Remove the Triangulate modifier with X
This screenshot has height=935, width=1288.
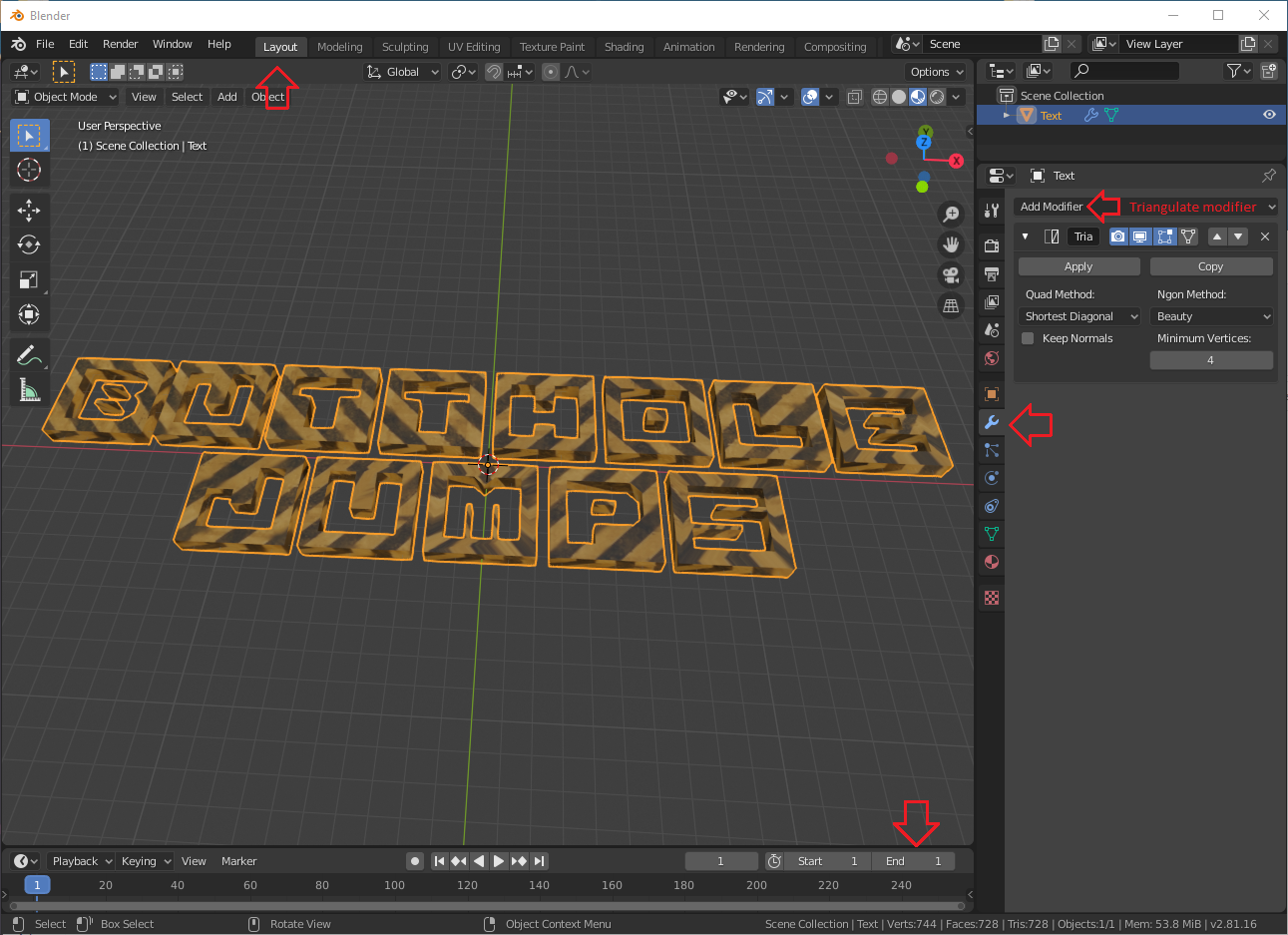[1265, 236]
